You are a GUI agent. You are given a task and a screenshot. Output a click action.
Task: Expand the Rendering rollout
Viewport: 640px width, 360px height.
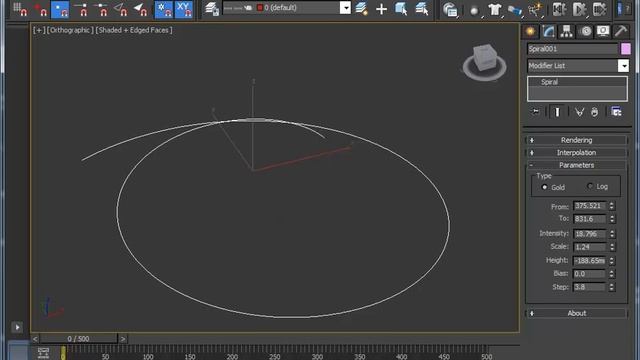tap(576, 140)
